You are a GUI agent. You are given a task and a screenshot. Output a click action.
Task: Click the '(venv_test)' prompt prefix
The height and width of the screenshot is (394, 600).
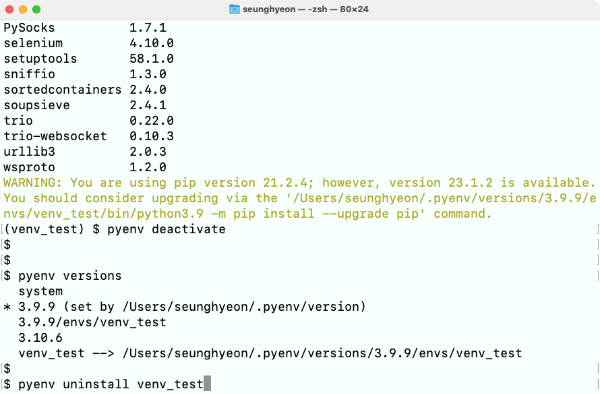coord(44,230)
